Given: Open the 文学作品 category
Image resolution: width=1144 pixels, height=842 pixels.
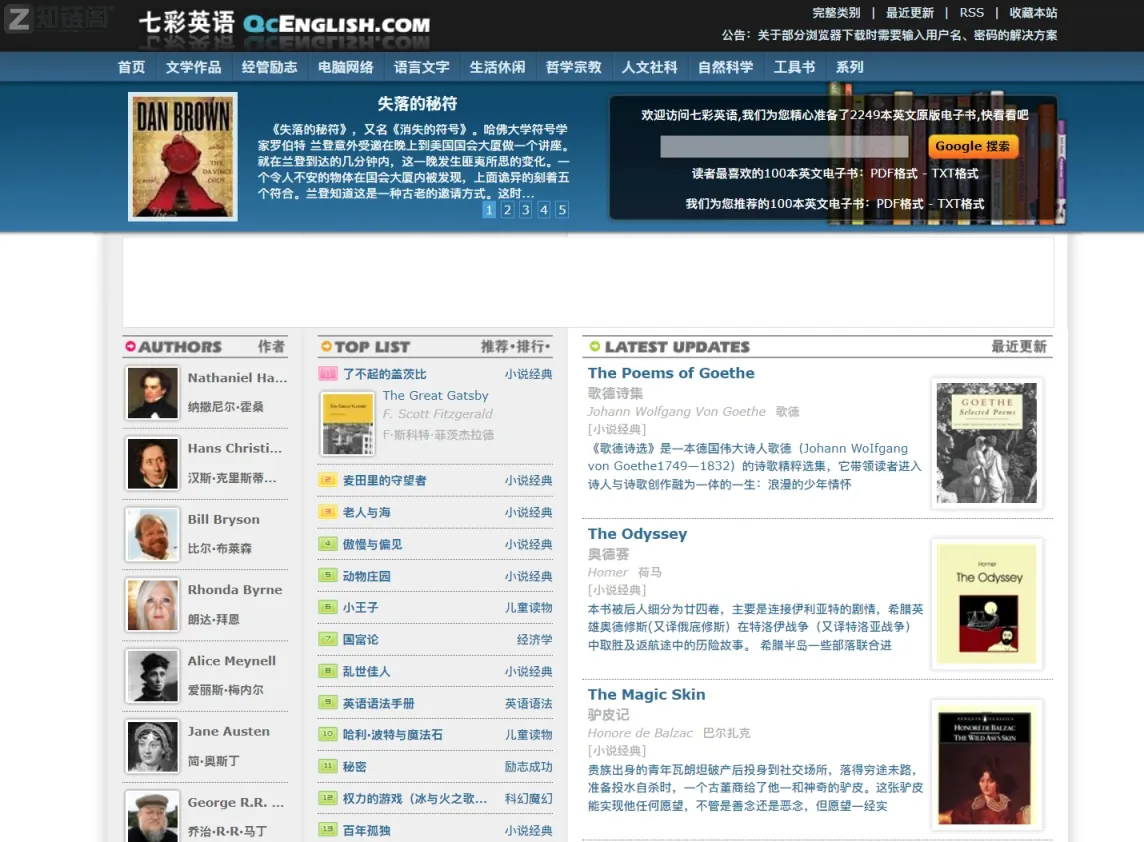Looking at the screenshot, I should tap(193, 67).
